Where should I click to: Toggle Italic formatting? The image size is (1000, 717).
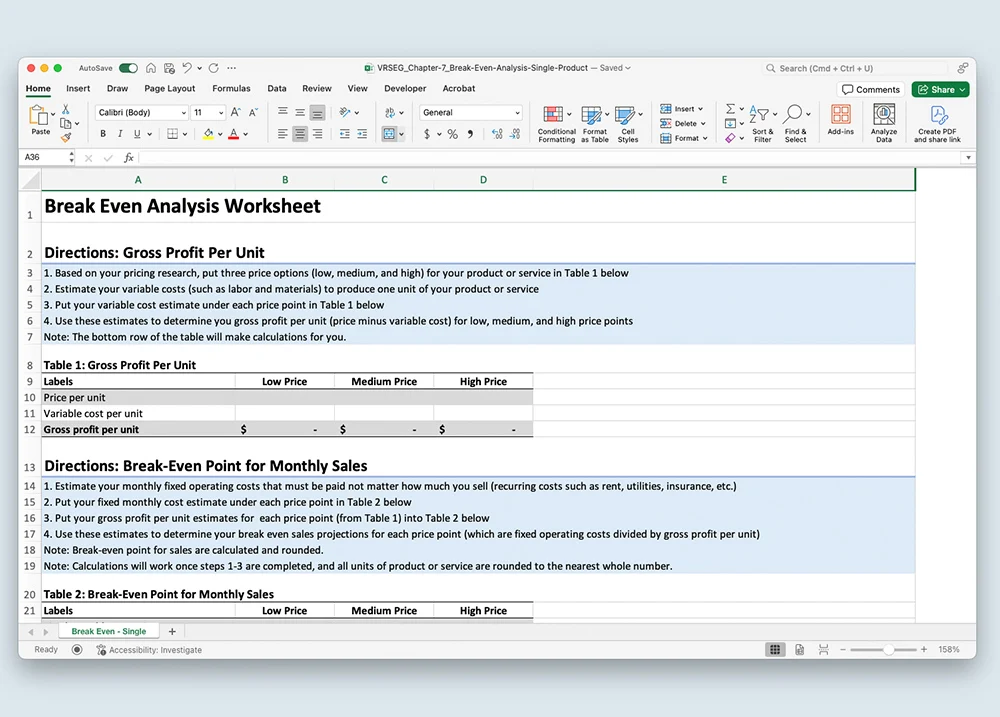(120, 134)
